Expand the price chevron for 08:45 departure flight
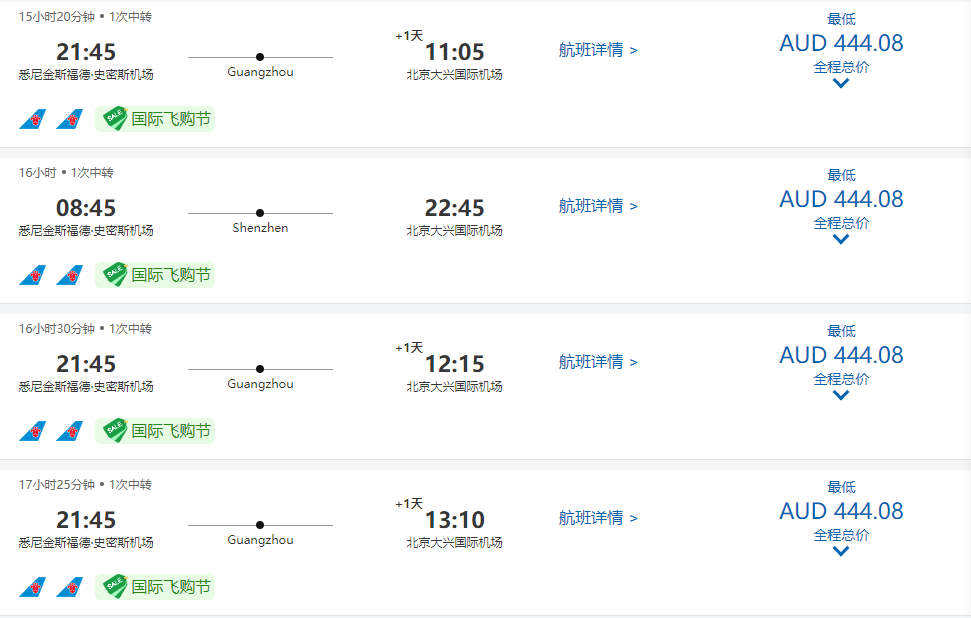This screenshot has height=618, width=971. click(841, 239)
